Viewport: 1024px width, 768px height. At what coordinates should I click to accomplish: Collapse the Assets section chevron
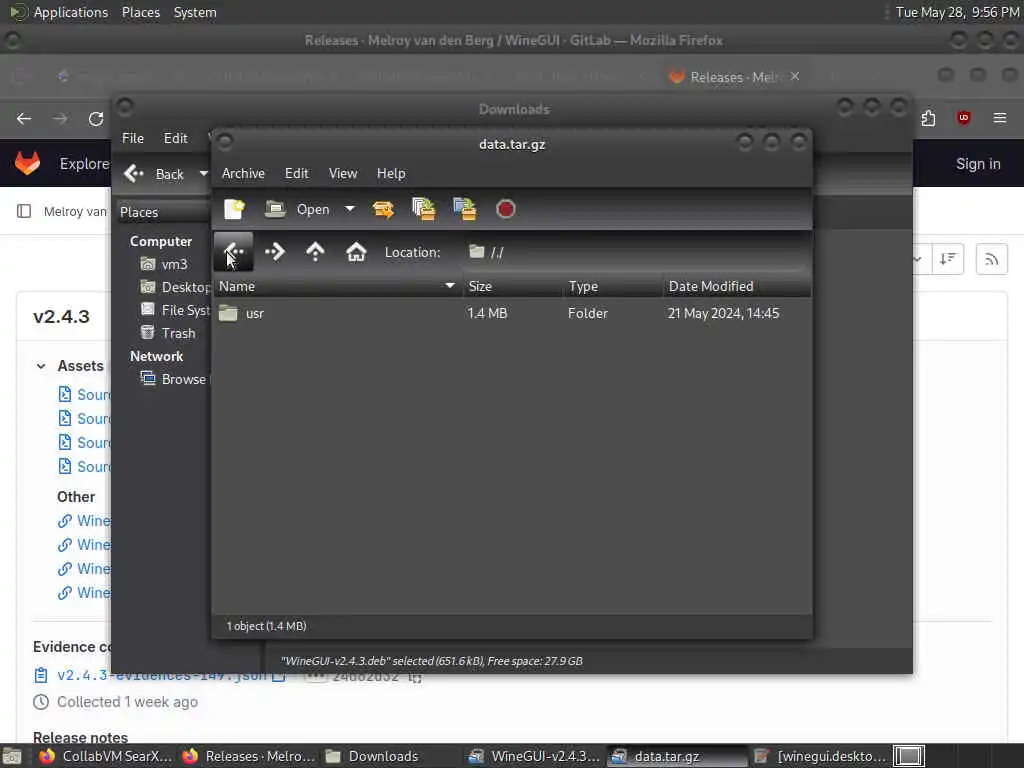tap(41, 366)
